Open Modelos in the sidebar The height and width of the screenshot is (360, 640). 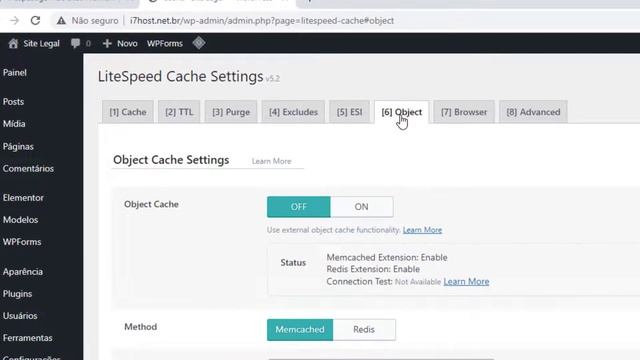coord(20,220)
